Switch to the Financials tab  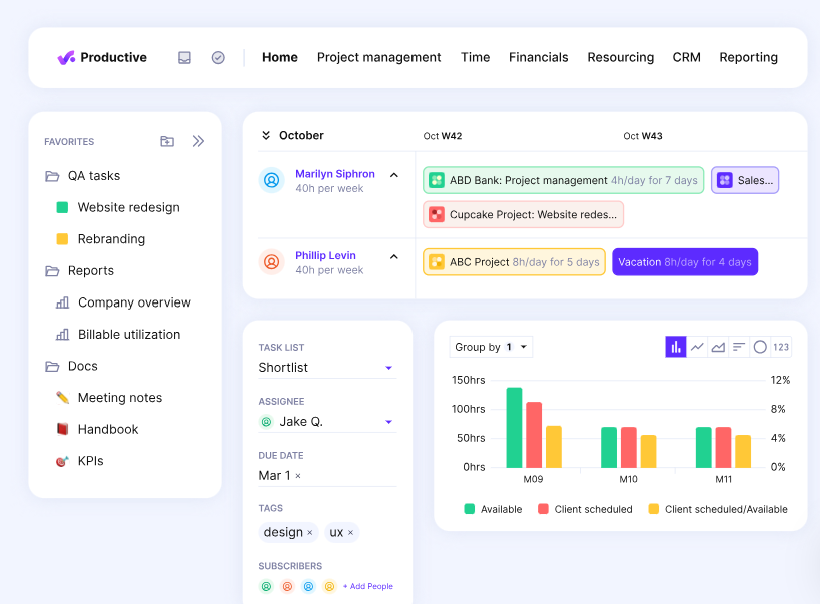coord(538,57)
